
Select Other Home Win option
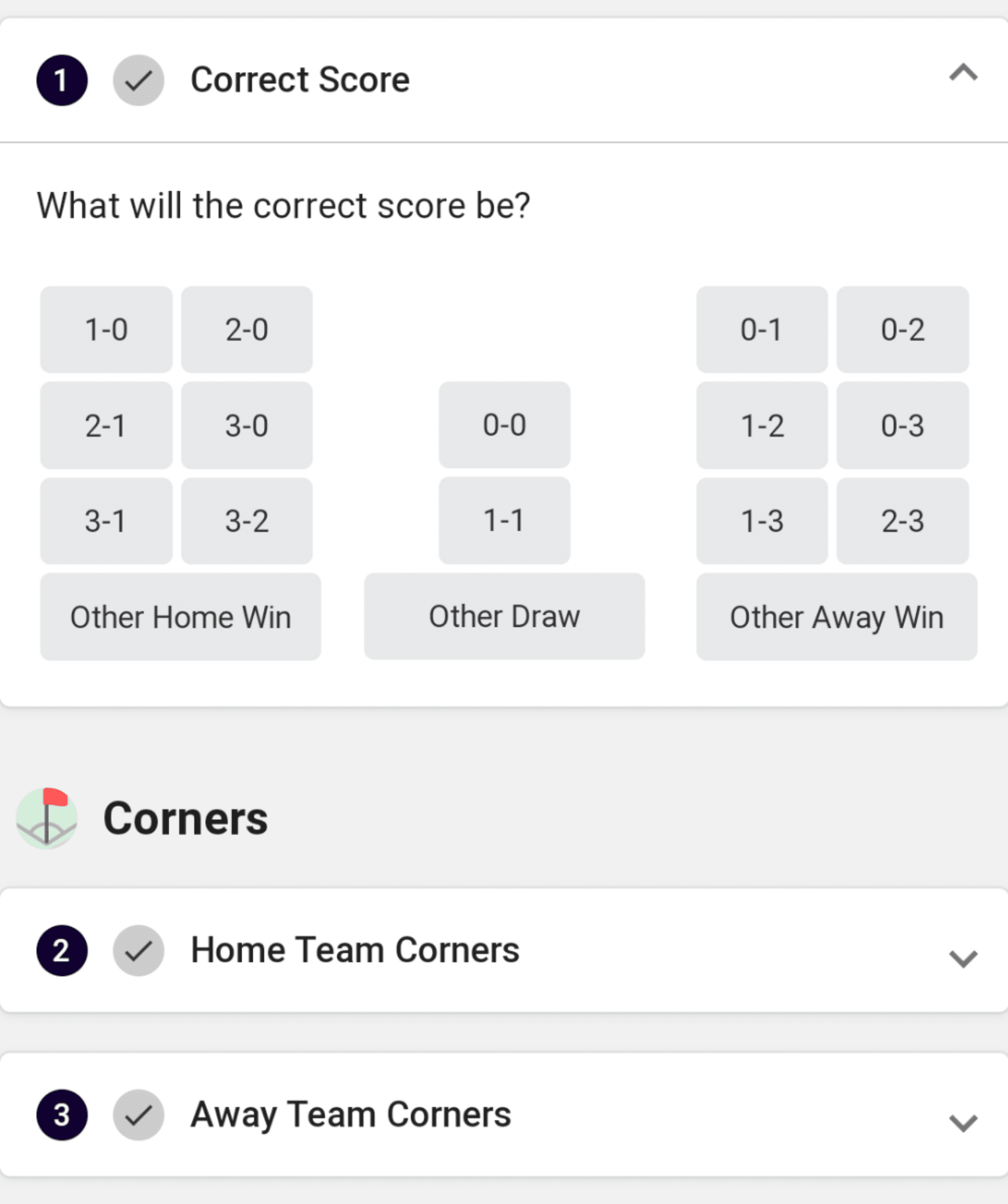(x=180, y=617)
